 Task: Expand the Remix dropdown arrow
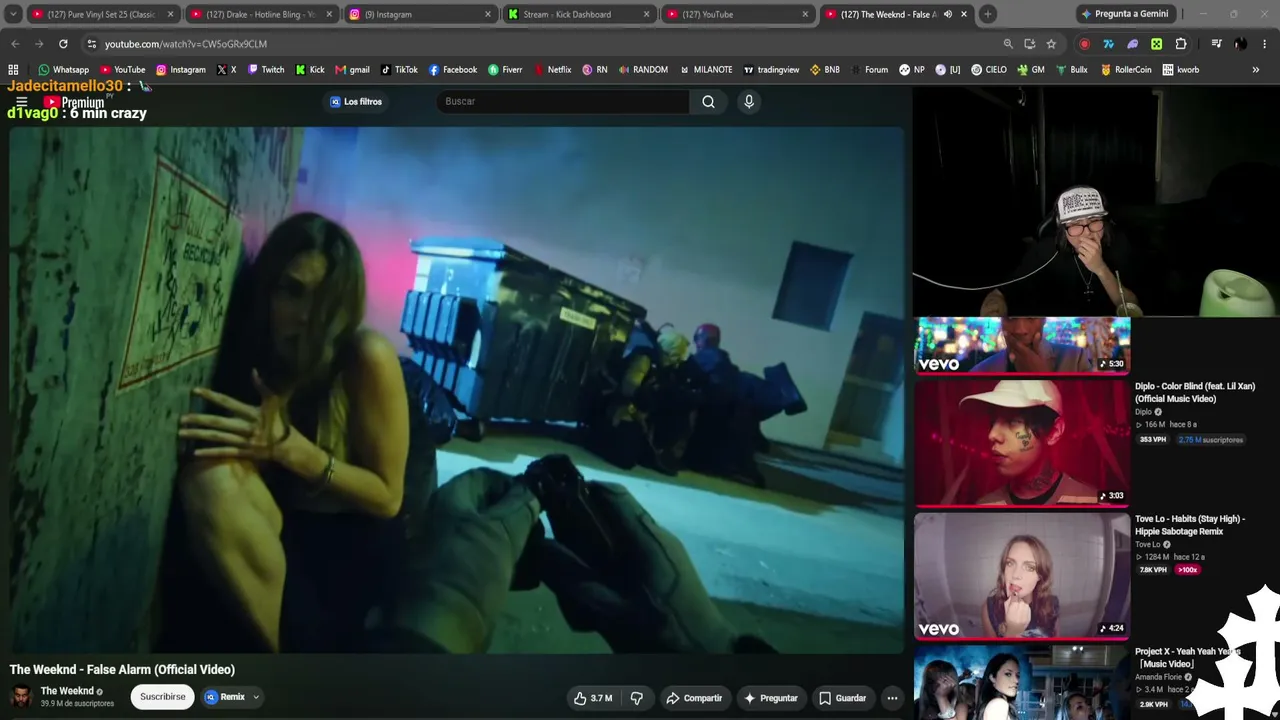pos(256,698)
